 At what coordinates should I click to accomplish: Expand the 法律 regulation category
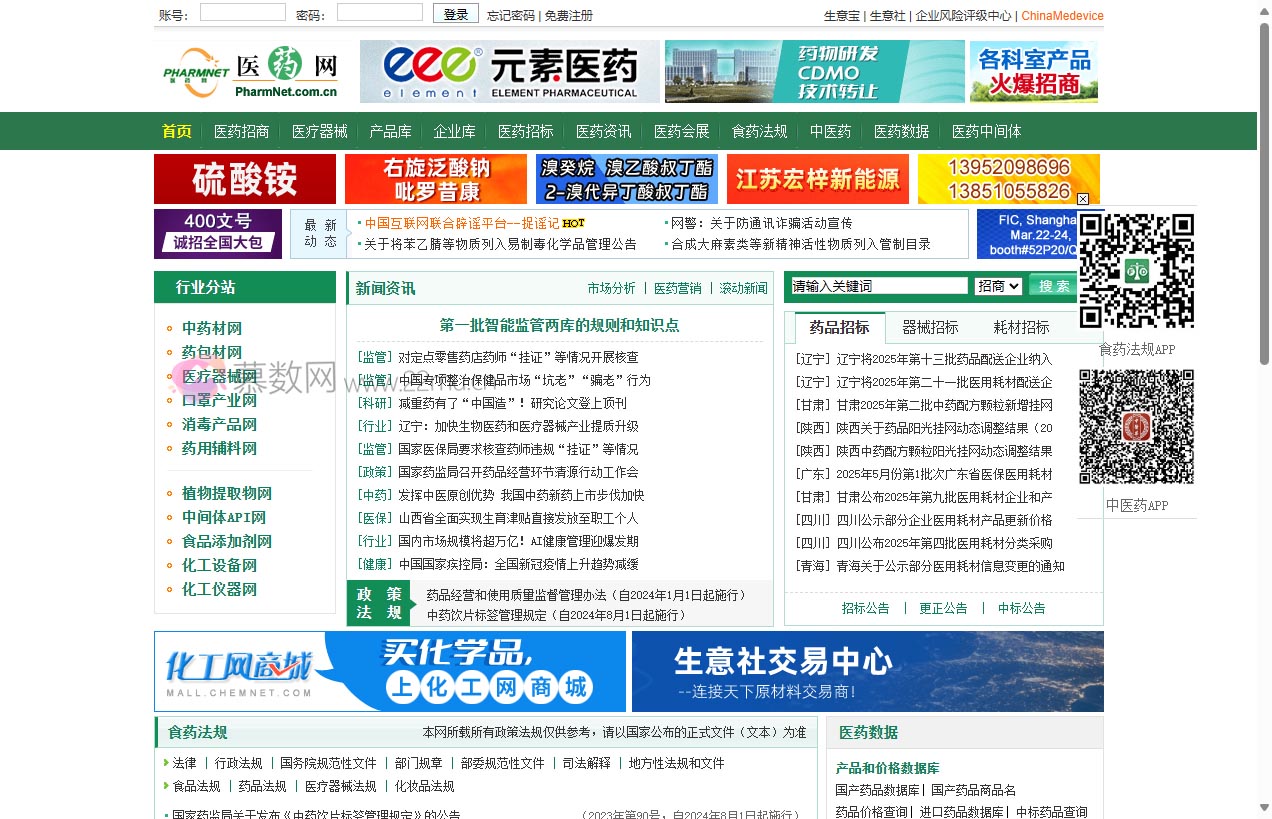point(184,762)
